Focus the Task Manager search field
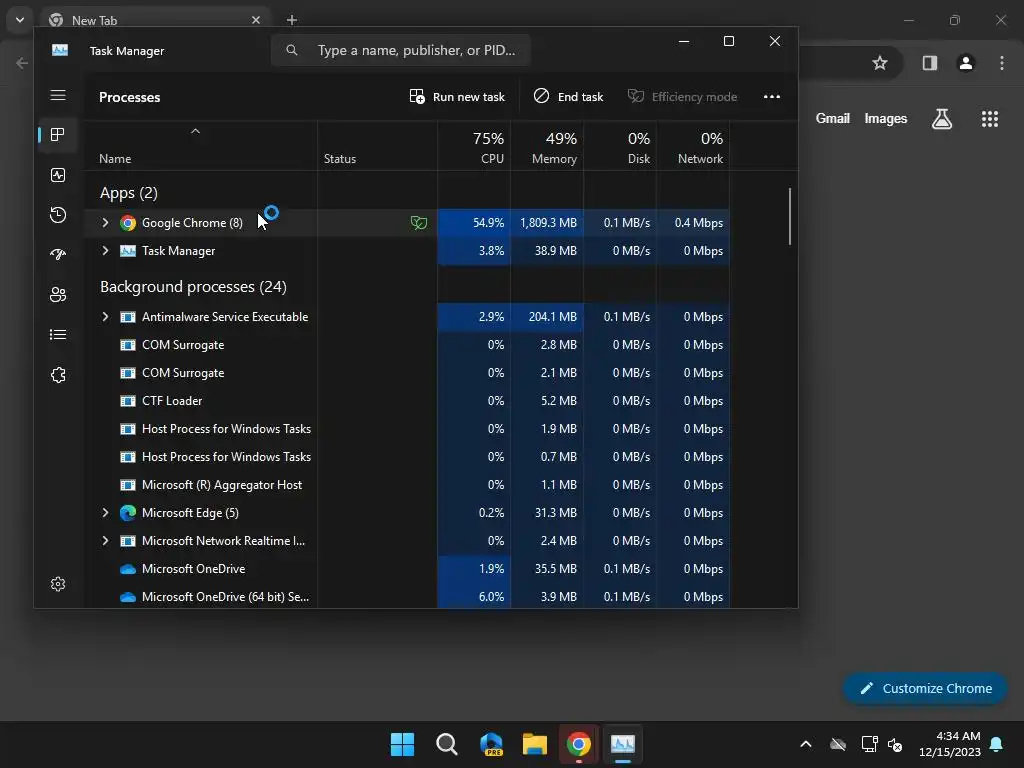Screen dimensions: 1024x768 (x=401, y=50)
